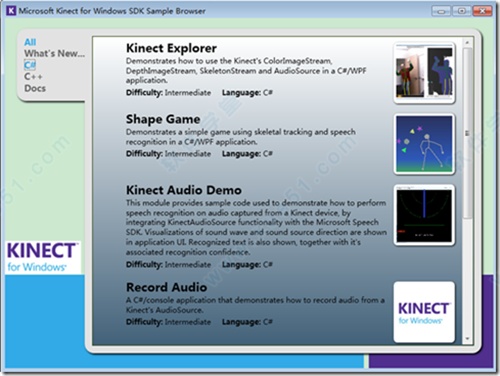Screen dimensions: 500x376
Task: Close the Sample Browser window
Action: pos(482,11)
